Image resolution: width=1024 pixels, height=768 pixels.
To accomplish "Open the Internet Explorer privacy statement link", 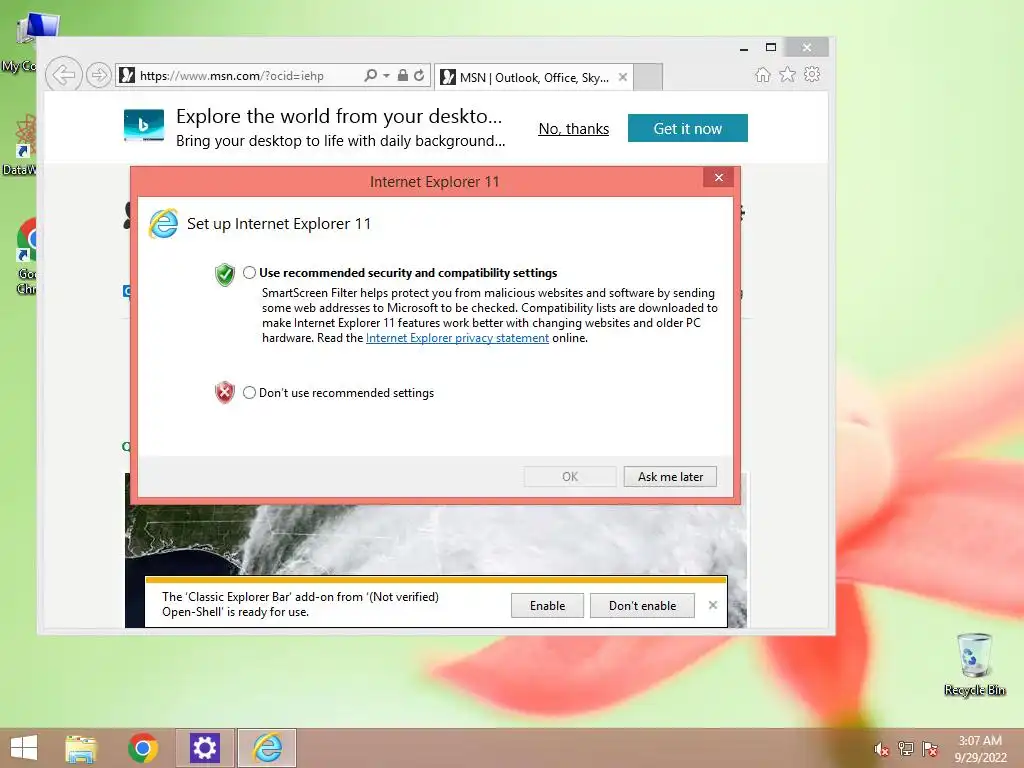I will (457, 338).
